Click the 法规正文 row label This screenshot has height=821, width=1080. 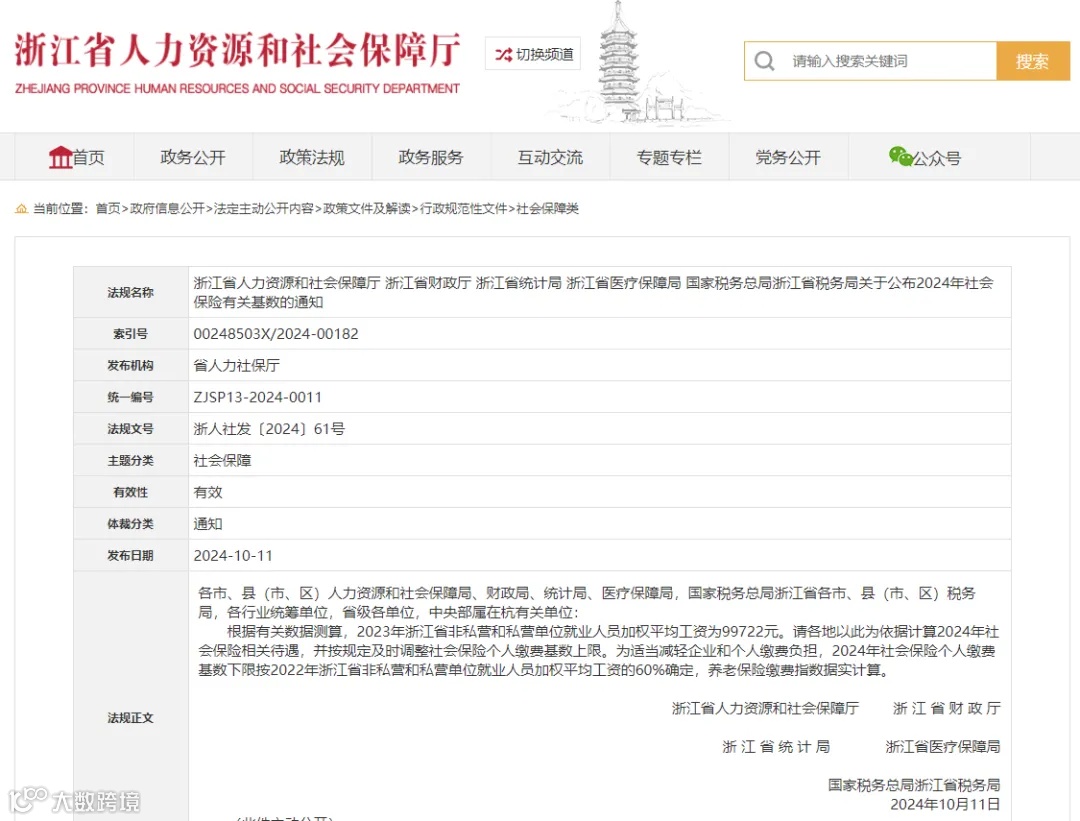point(130,718)
